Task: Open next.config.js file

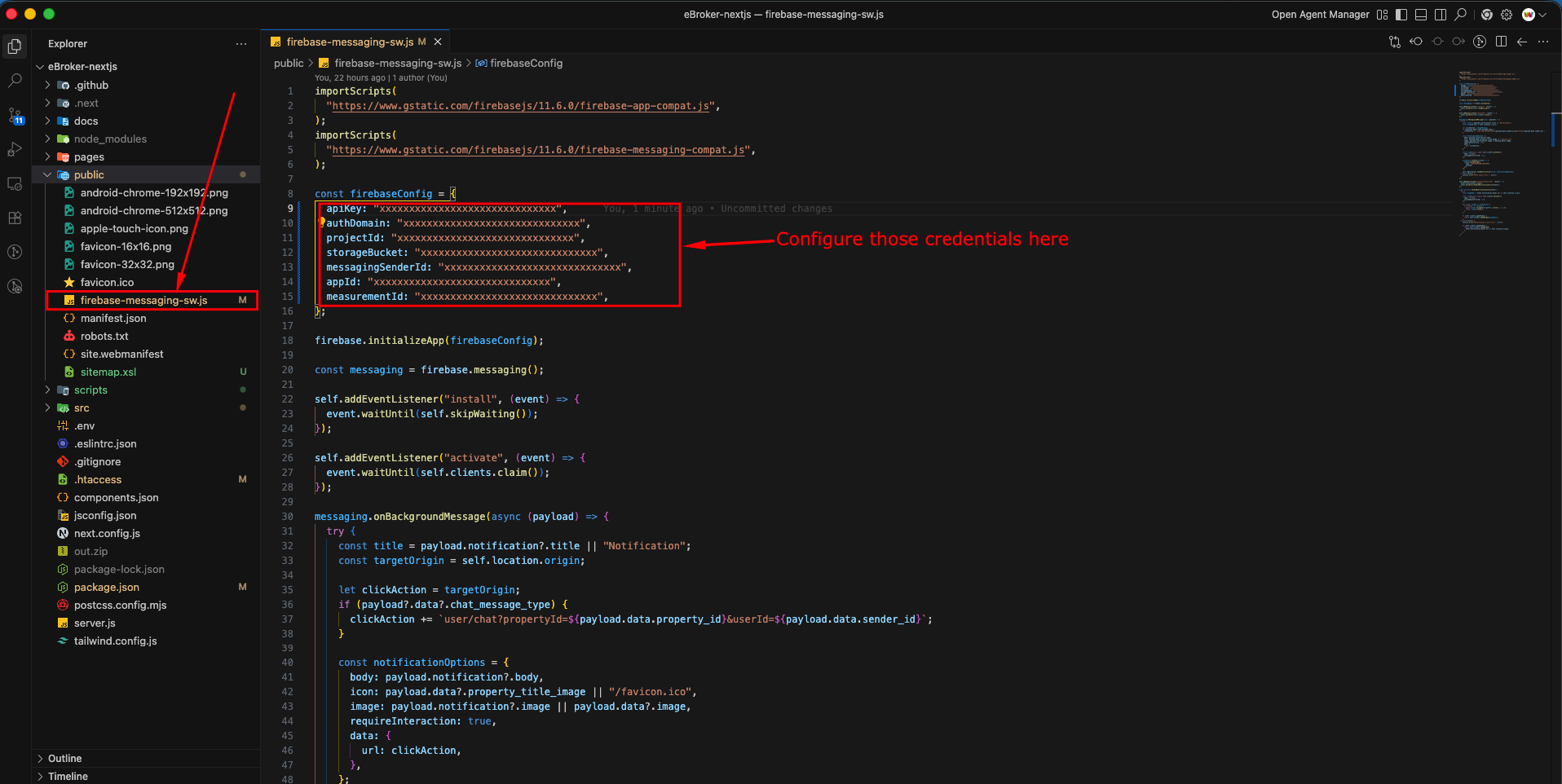Action: tap(107, 533)
